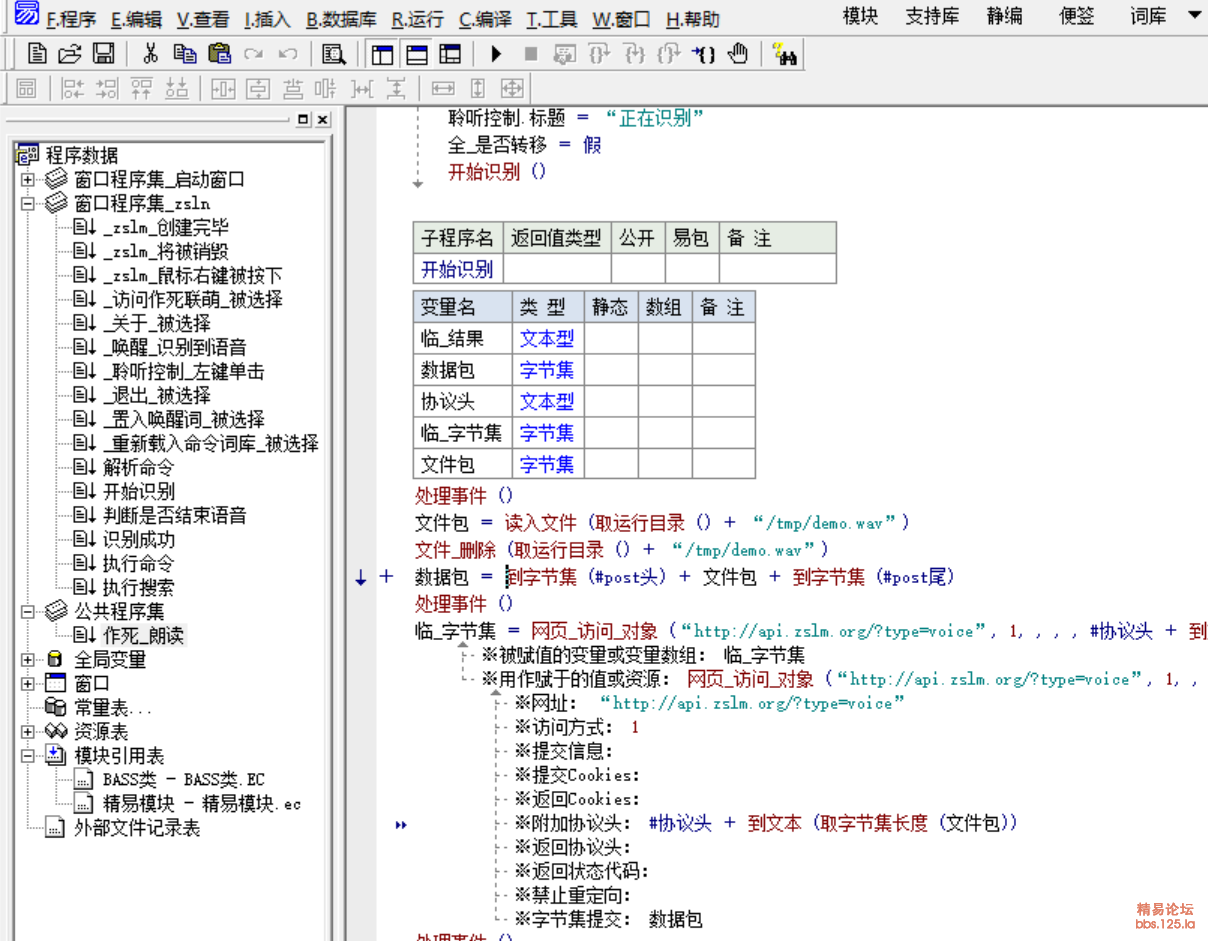Viewport: 1208px width, 941px height.
Task: Open the I.插入 menu
Action: point(267,19)
